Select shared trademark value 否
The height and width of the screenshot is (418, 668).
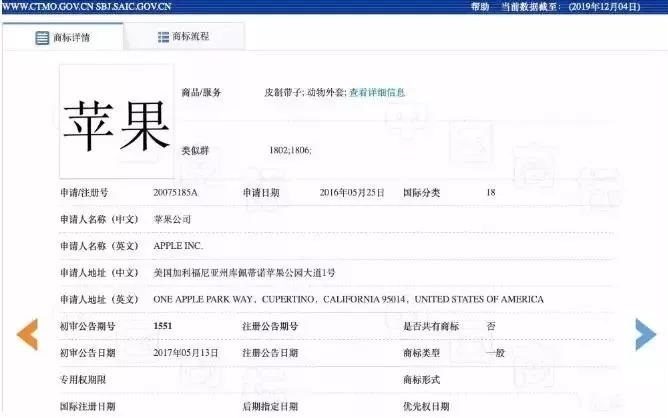pos(491,326)
